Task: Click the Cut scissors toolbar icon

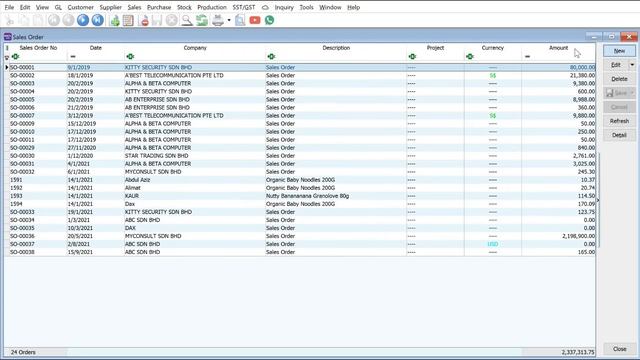Action: coord(9,20)
